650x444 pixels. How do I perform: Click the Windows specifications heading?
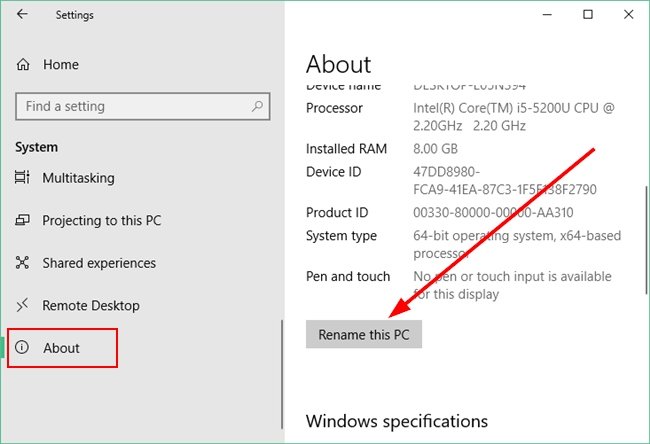[x=397, y=421]
